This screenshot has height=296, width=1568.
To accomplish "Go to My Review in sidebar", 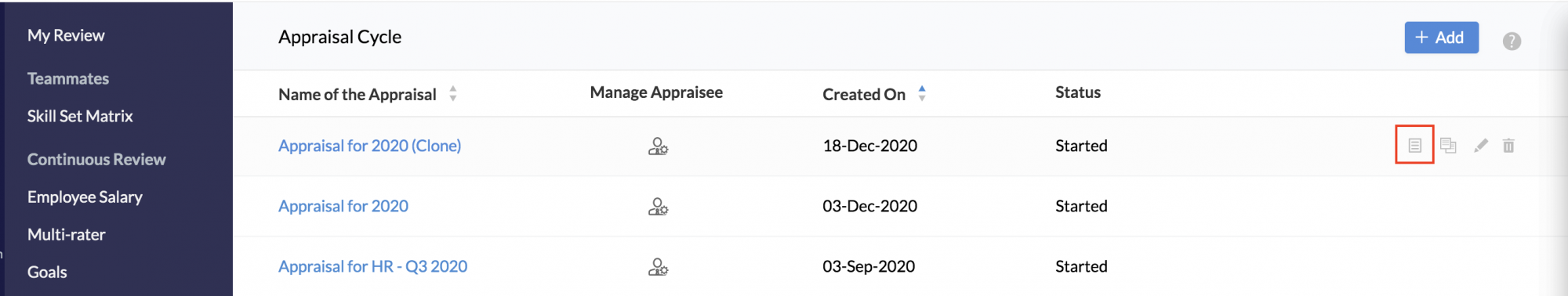I will [x=66, y=35].
